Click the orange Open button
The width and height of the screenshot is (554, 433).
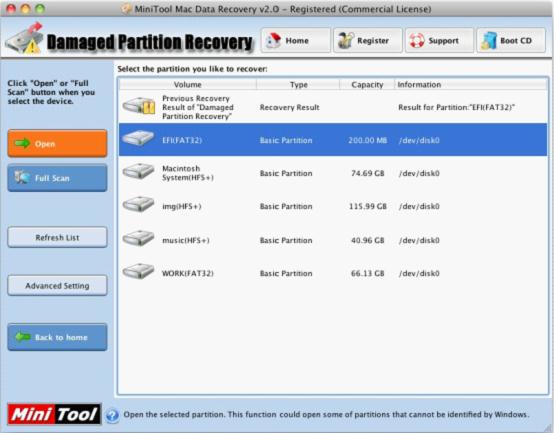pos(57,143)
